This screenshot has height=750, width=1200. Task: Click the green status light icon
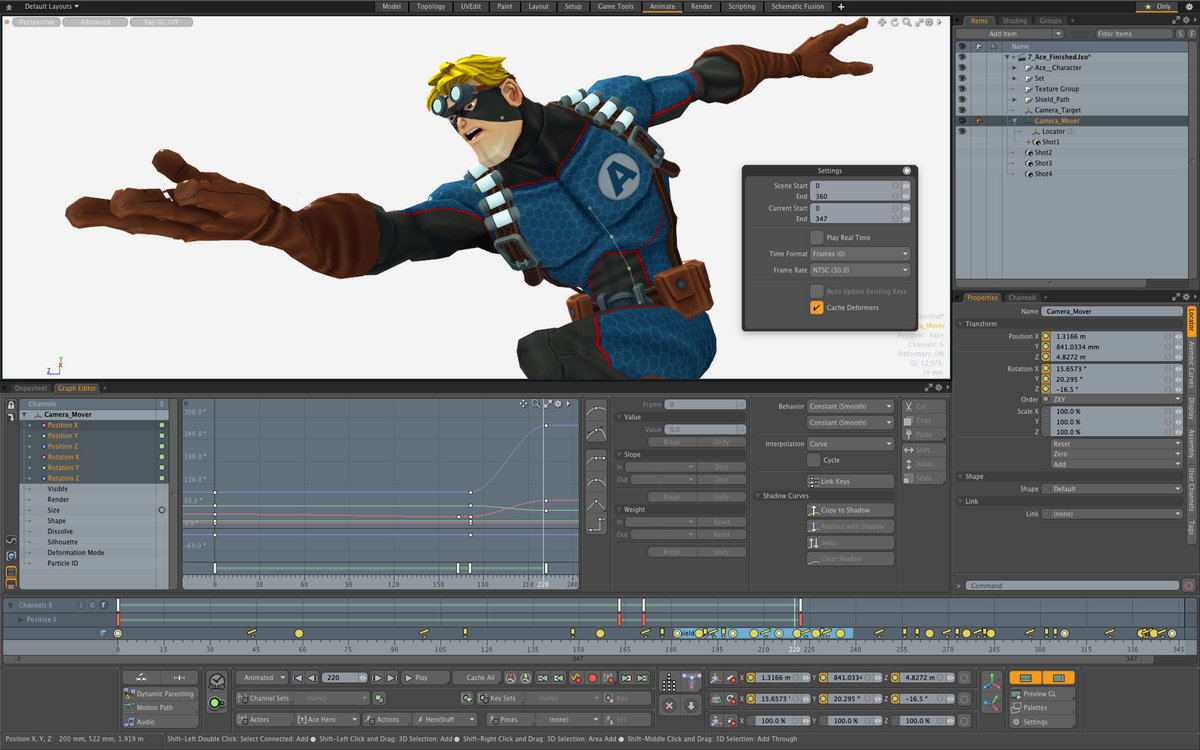[x=216, y=704]
